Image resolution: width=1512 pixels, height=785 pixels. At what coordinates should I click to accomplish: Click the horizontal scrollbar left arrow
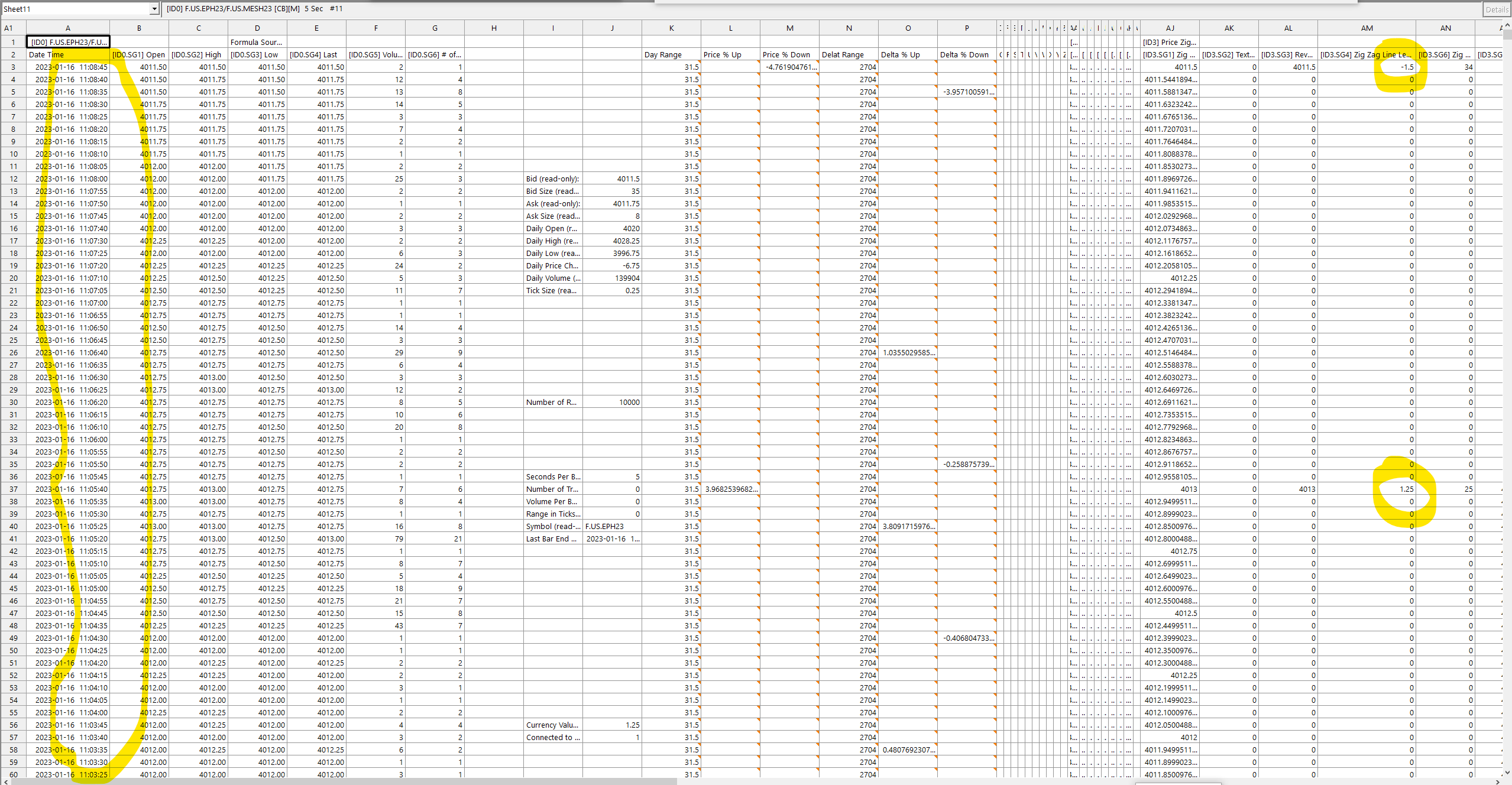[6, 781]
